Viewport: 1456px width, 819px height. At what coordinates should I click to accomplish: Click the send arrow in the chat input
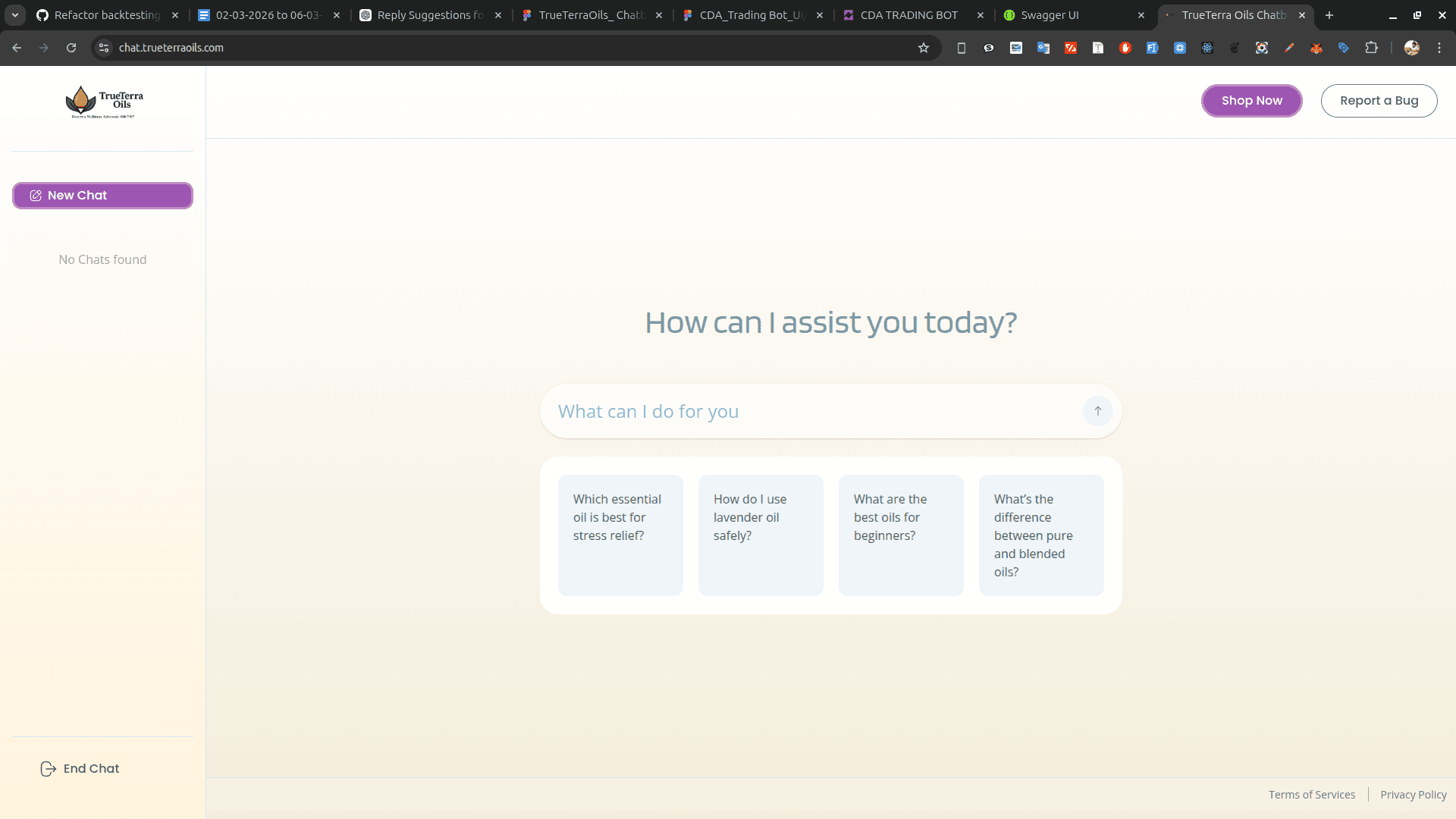click(1098, 410)
